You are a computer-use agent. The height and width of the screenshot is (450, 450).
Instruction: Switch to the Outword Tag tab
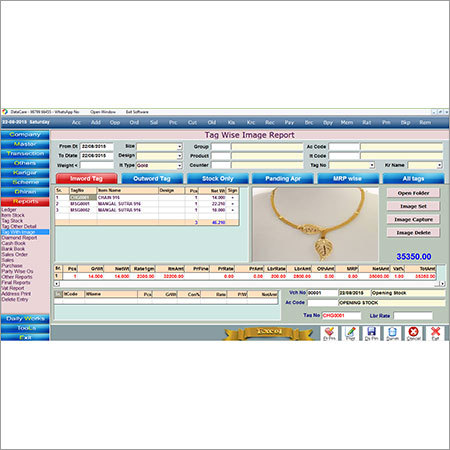tap(152, 179)
